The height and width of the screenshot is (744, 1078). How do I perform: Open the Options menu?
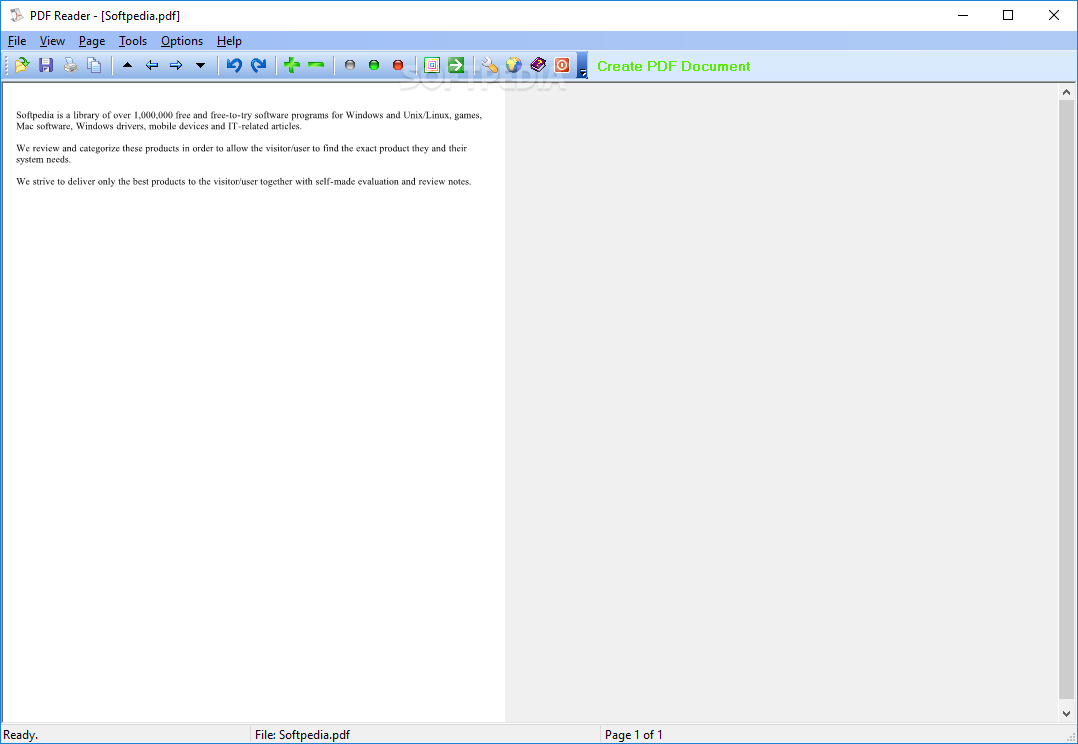point(182,41)
